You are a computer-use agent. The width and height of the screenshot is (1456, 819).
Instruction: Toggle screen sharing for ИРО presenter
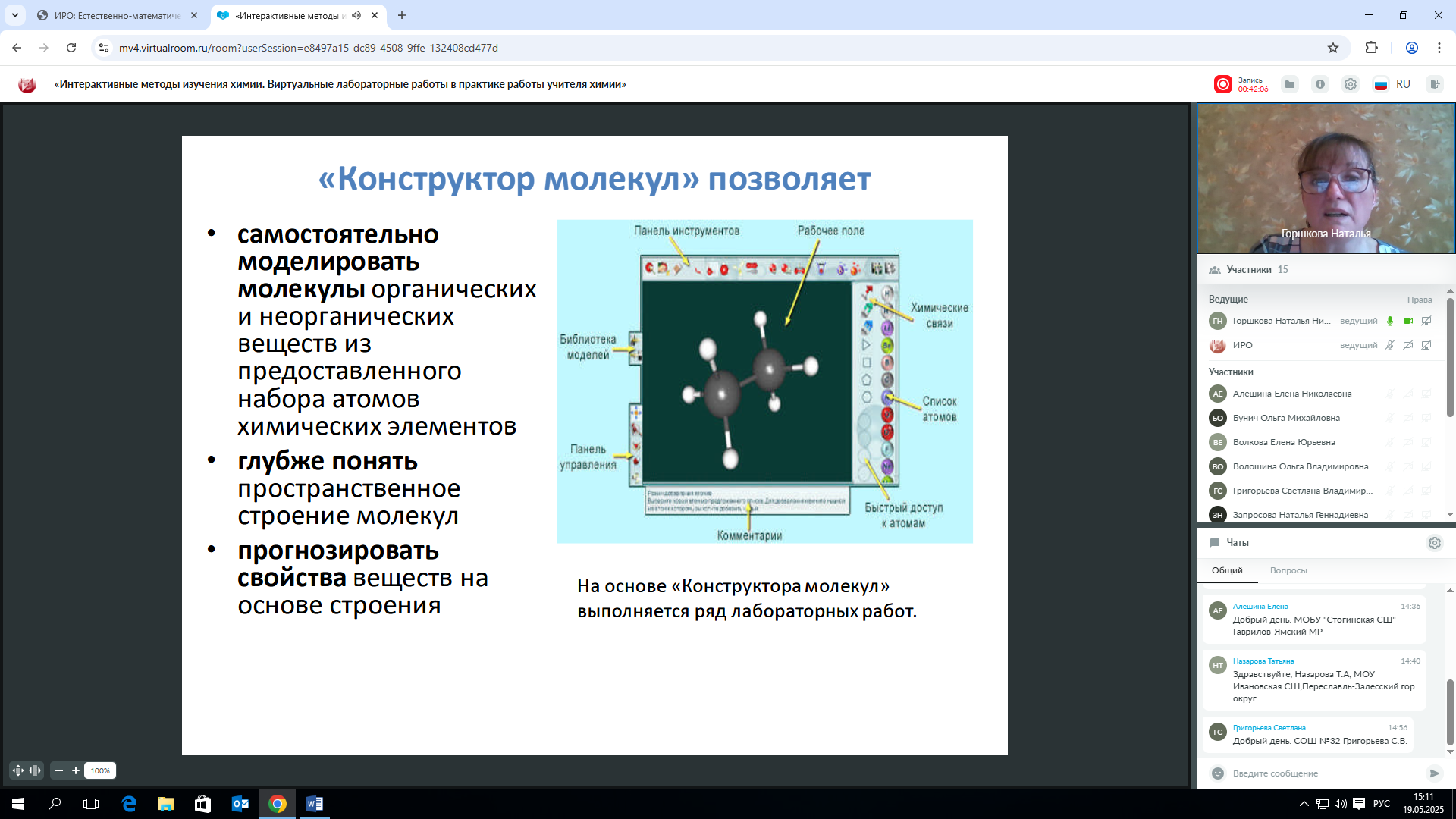click(1426, 345)
